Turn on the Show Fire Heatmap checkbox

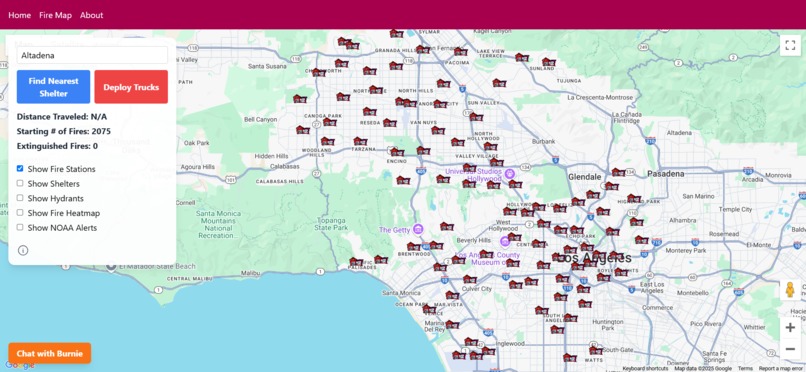[x=20, y=212]
